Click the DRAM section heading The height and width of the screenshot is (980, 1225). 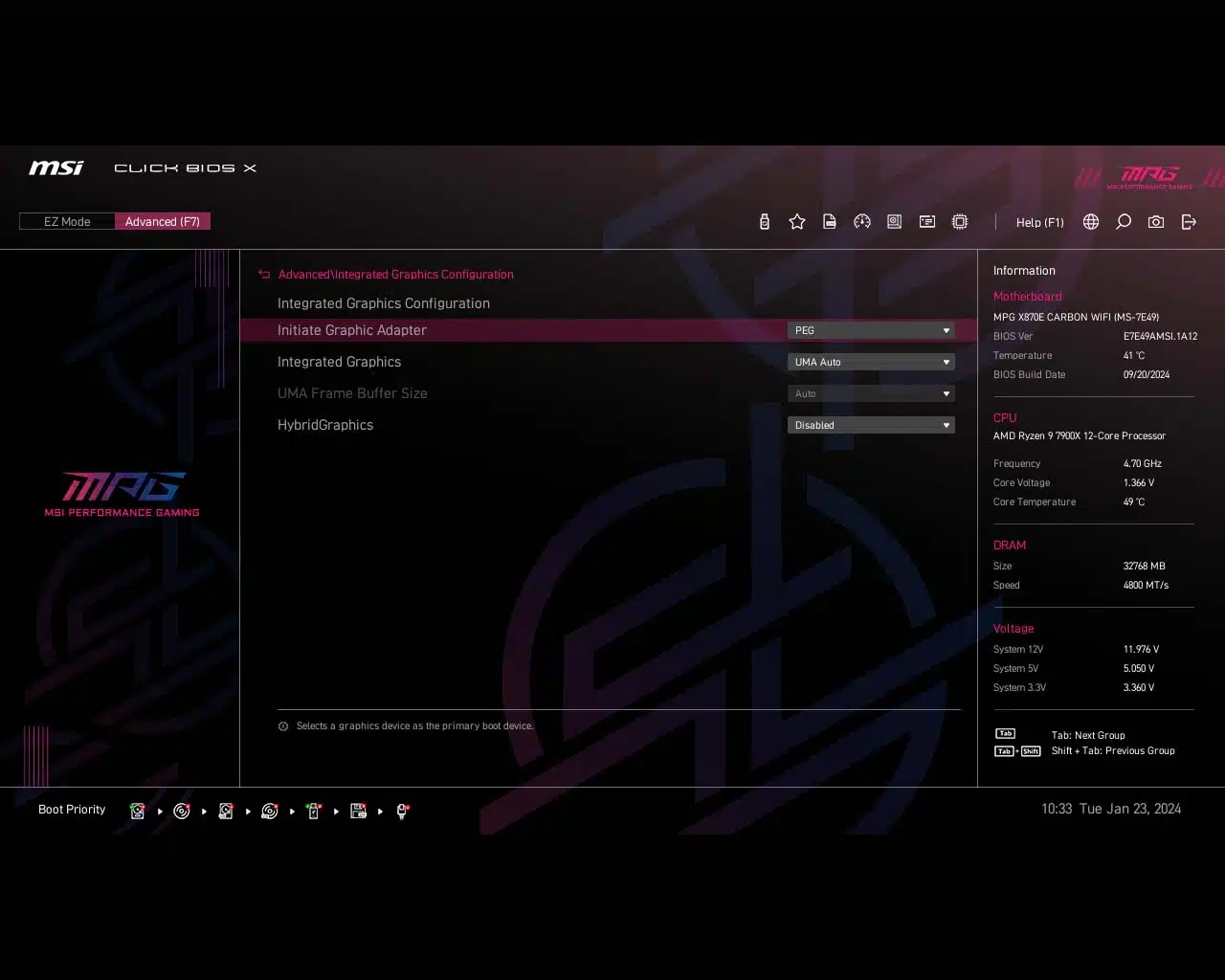pos(1010,546)
